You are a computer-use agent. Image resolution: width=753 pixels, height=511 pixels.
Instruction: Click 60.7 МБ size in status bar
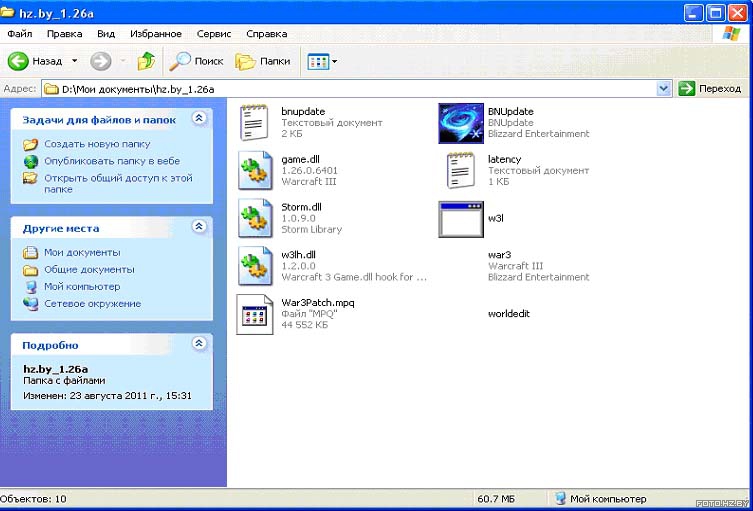pos(496,499)
